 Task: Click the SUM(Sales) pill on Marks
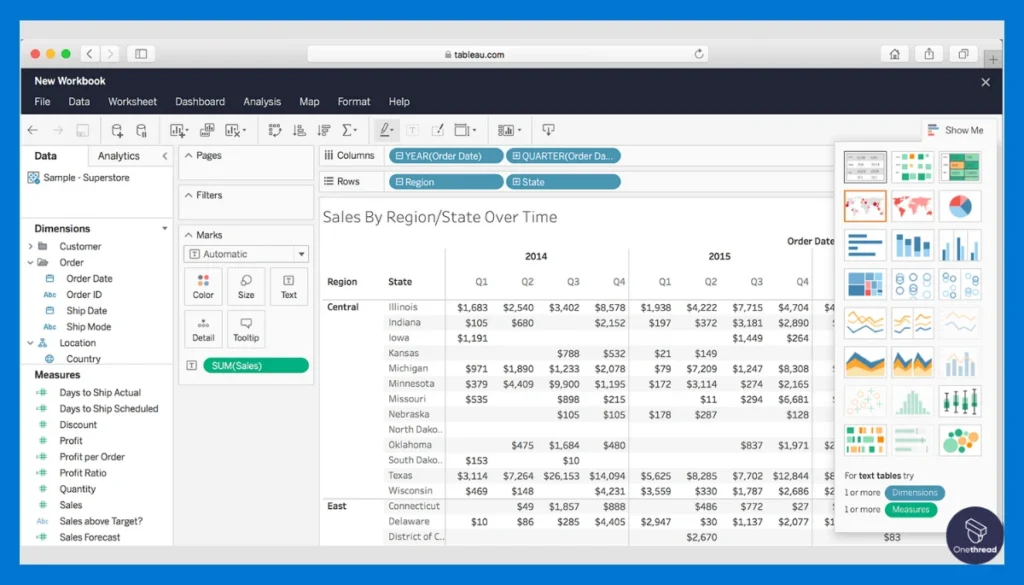(x=256, y=366)
